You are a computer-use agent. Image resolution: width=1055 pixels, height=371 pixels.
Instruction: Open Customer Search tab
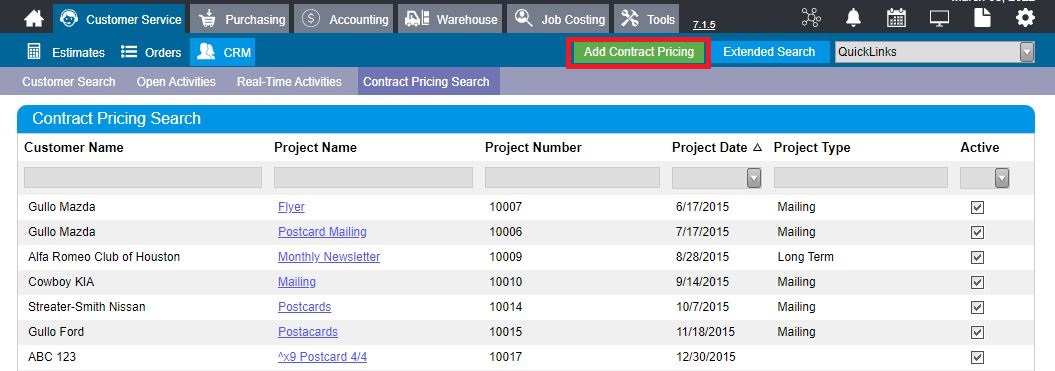coord(69,81)
